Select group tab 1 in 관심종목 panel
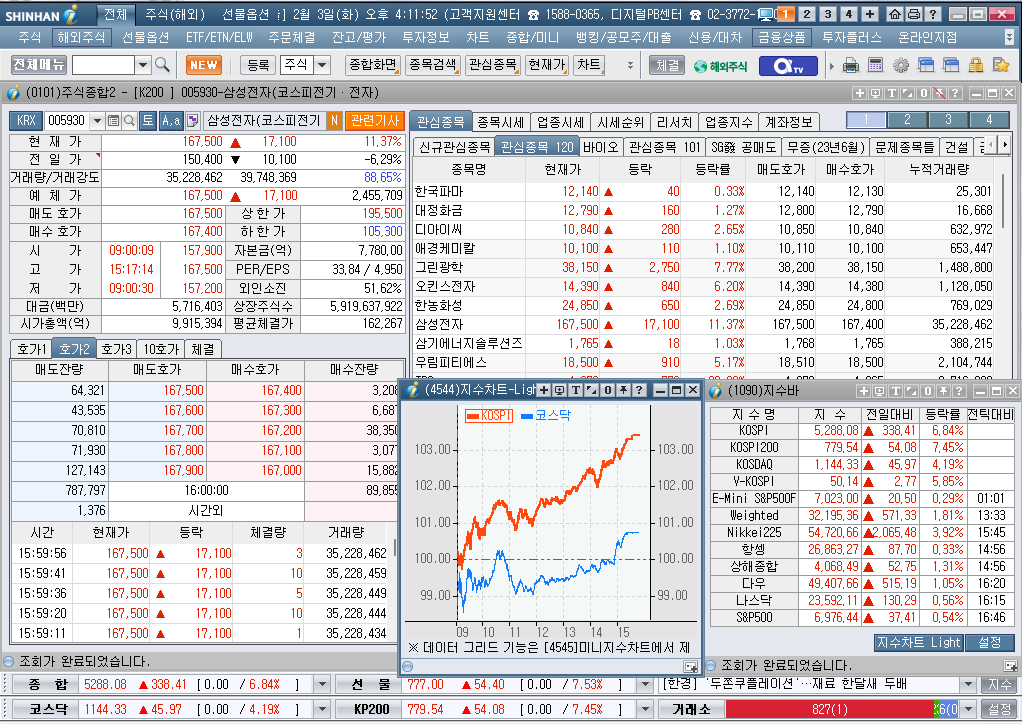The height and width of the screenshot is (724, 1022). [866, 120]
